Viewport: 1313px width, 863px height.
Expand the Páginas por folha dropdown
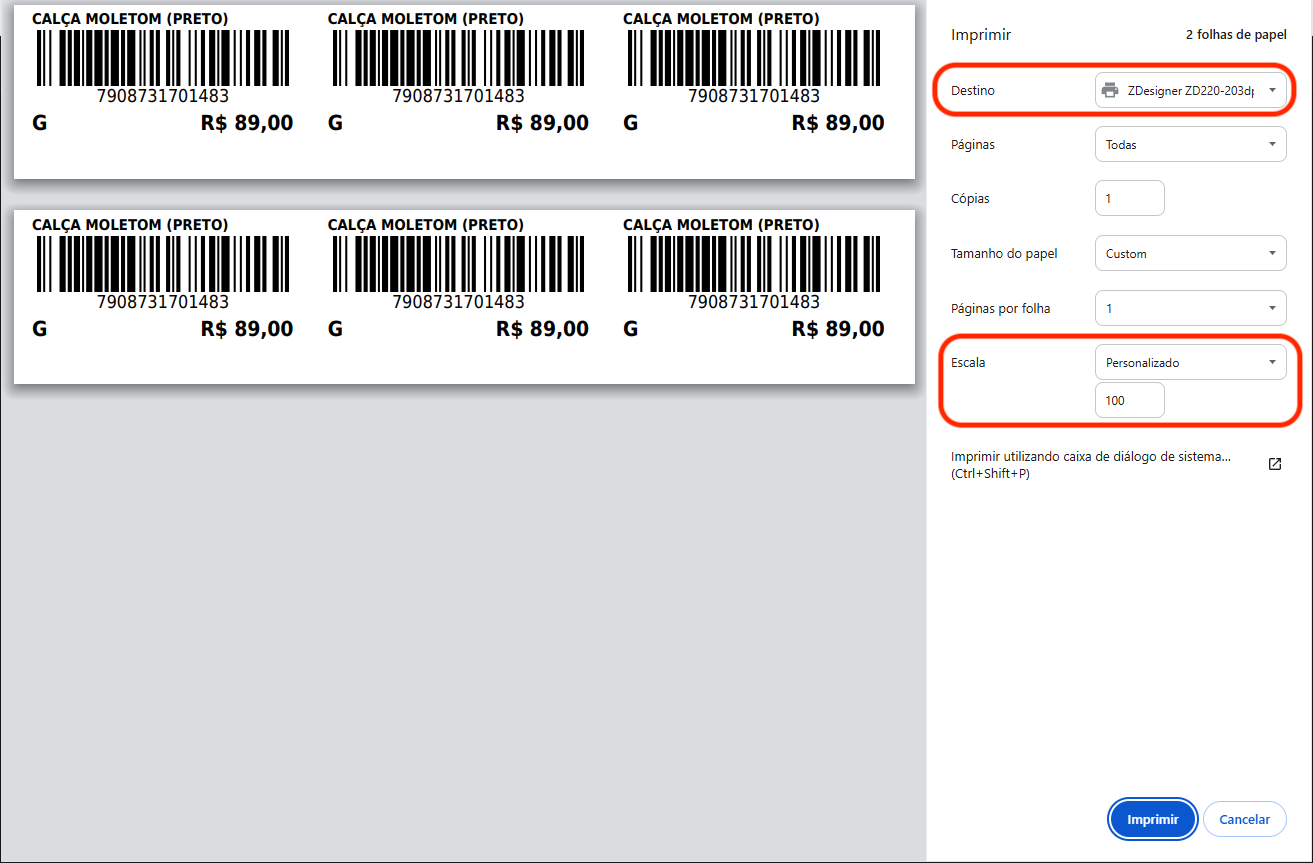point(1190,308)
